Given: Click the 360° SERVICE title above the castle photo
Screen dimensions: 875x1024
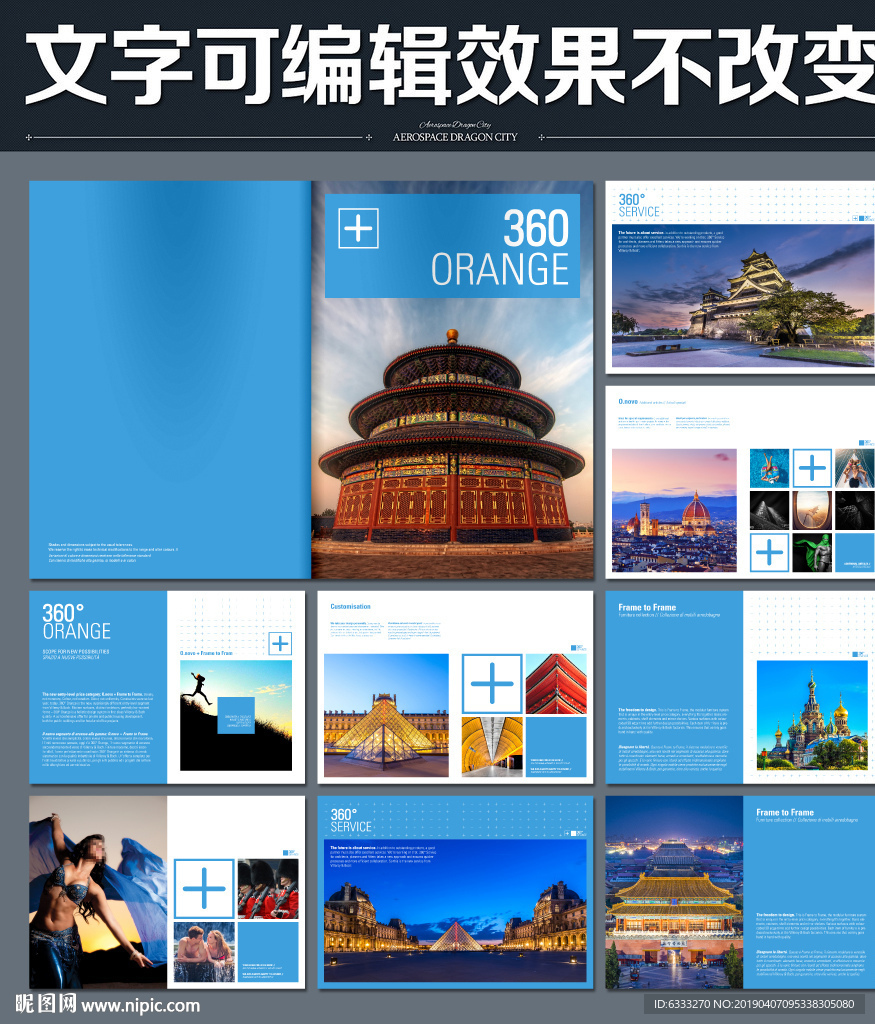Looking at the screenshot, I should pos(639,205).
